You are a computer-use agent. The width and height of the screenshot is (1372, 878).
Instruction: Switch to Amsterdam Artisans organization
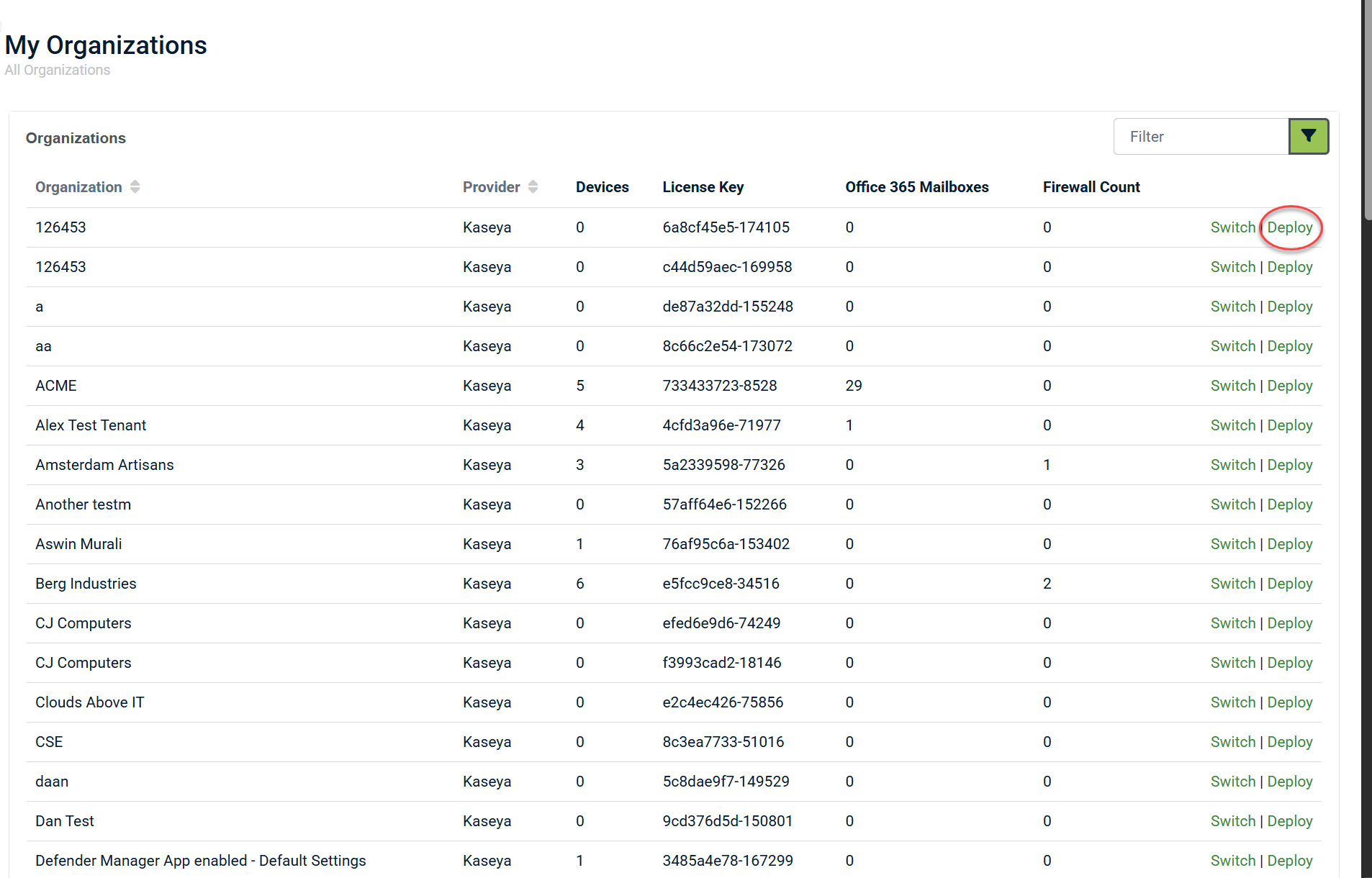1232,465
